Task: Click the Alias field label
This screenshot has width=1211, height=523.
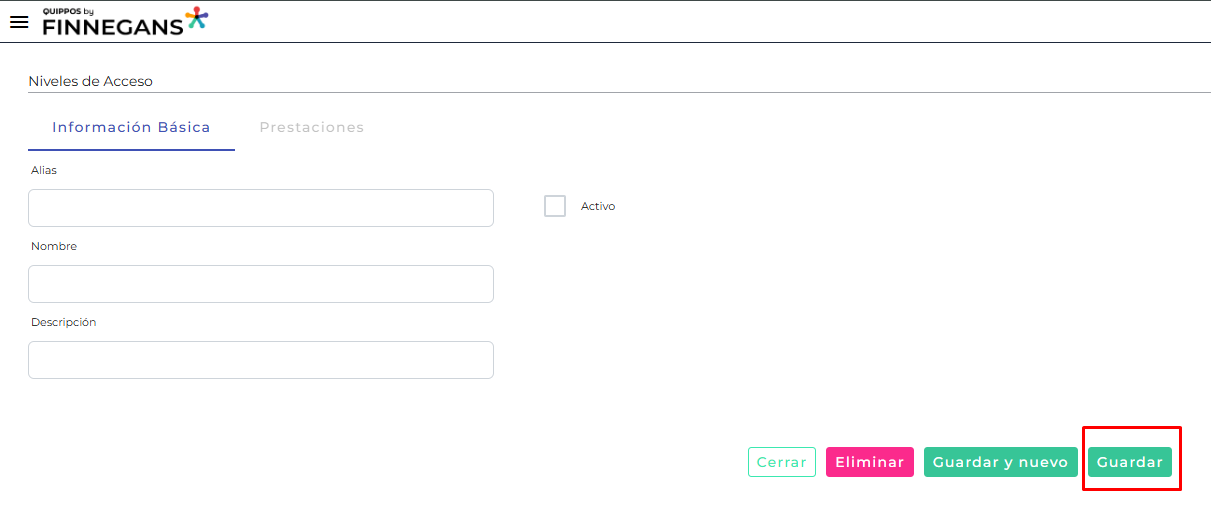Action: pos(44,170)
